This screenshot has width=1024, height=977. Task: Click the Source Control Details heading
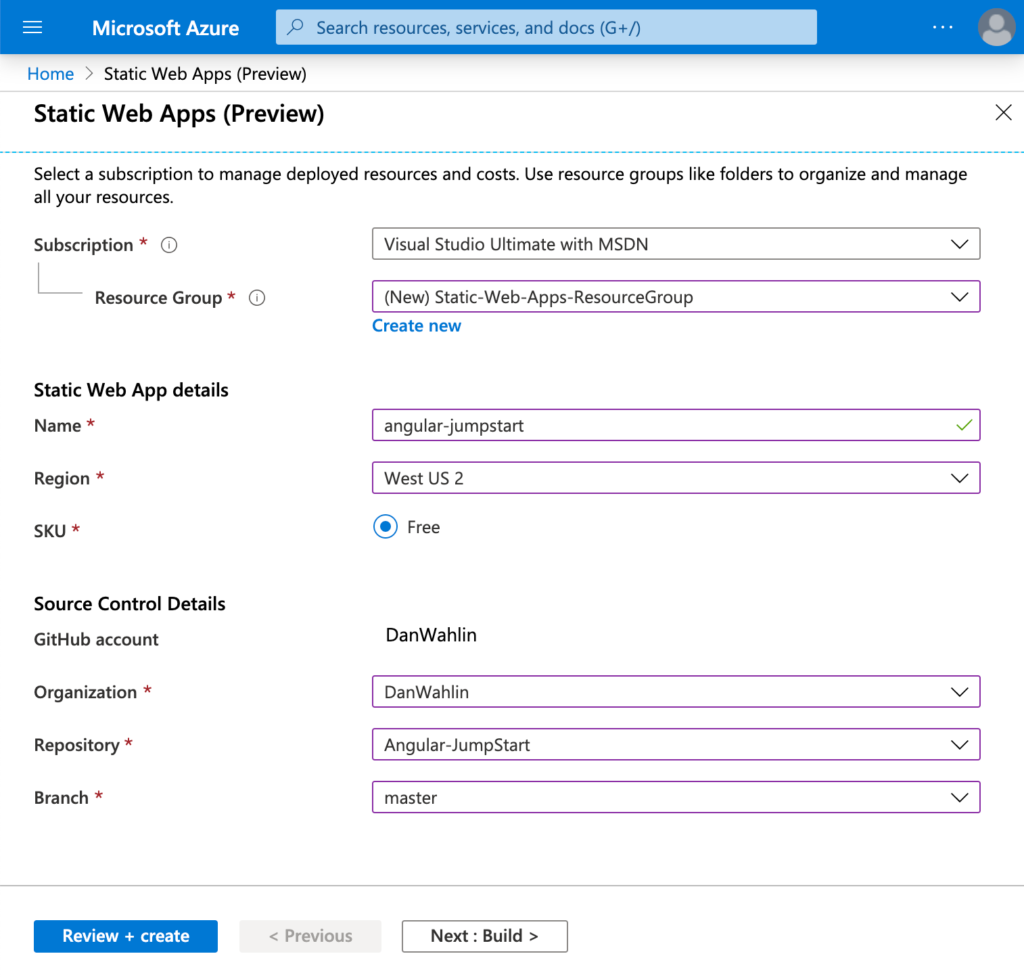pyautogui.click(x=129, y=603)
